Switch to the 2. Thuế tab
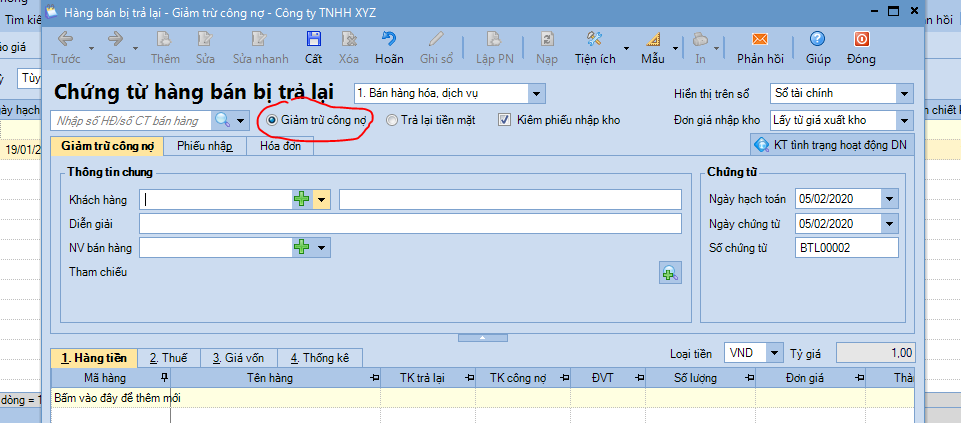The width and height of the screenshot is (961, 423). tap(169, 358)
